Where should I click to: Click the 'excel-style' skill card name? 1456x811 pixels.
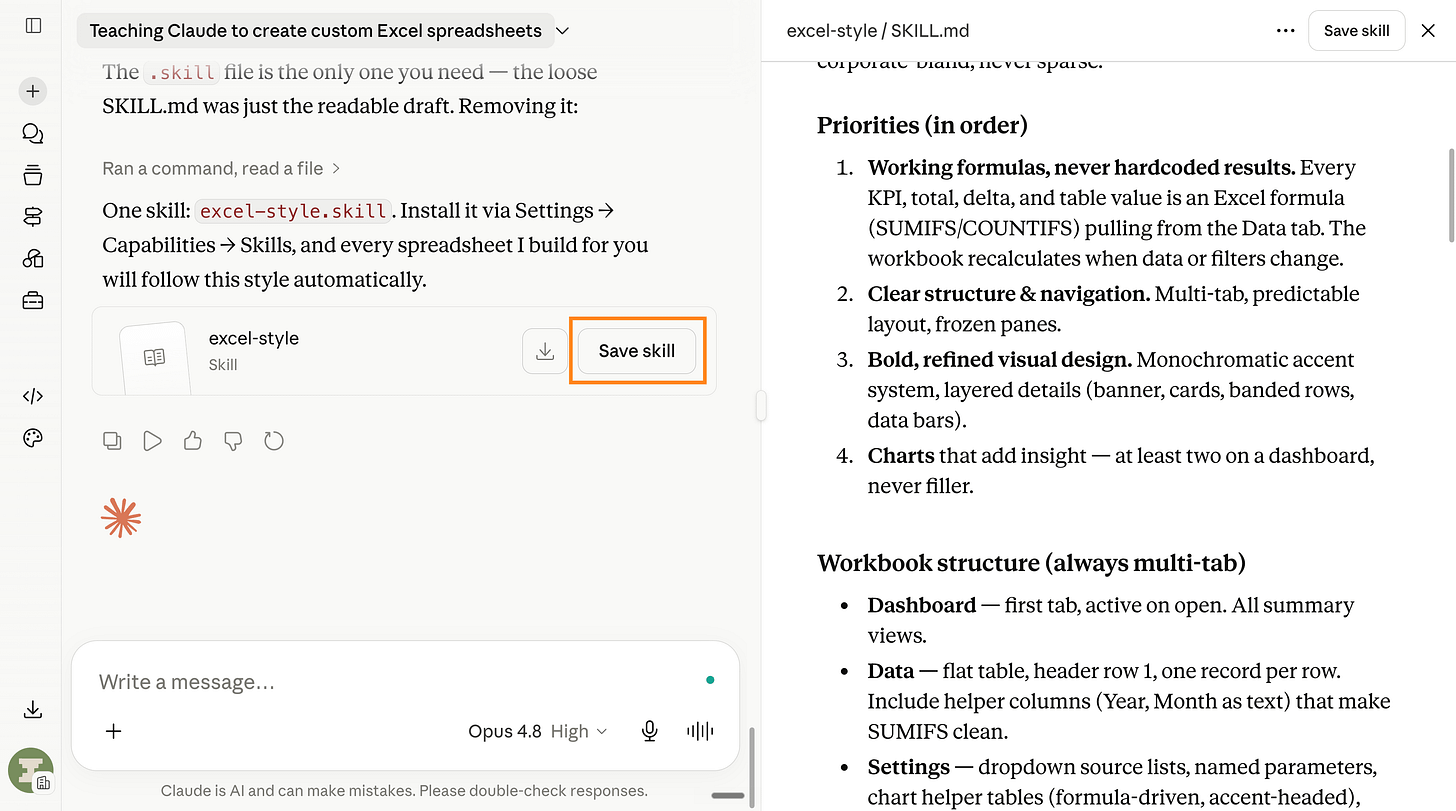coord(254,338)
